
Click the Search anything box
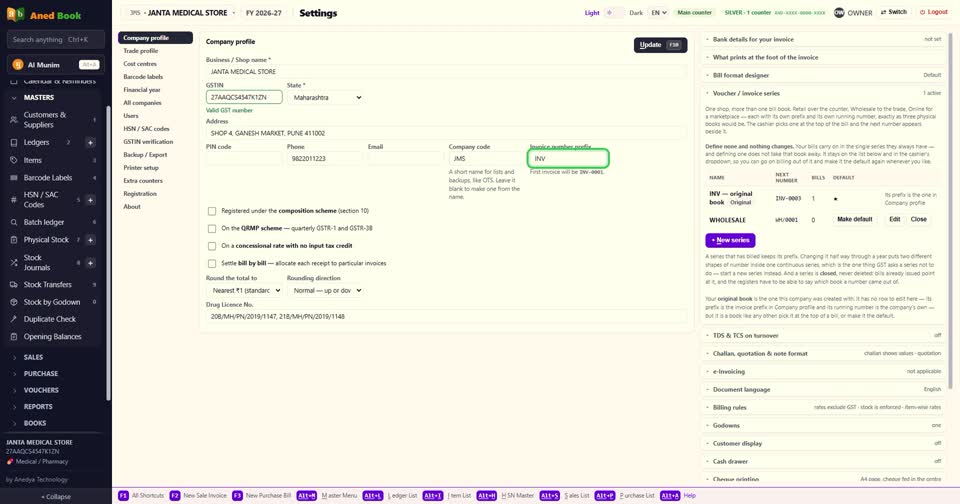click(56, 39)
